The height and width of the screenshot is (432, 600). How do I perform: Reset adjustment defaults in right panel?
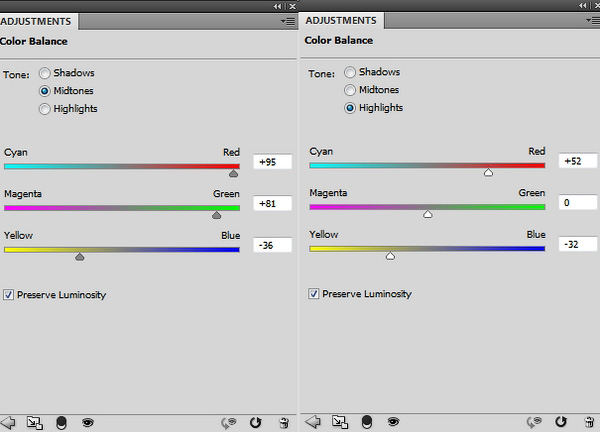pos(561,422)
